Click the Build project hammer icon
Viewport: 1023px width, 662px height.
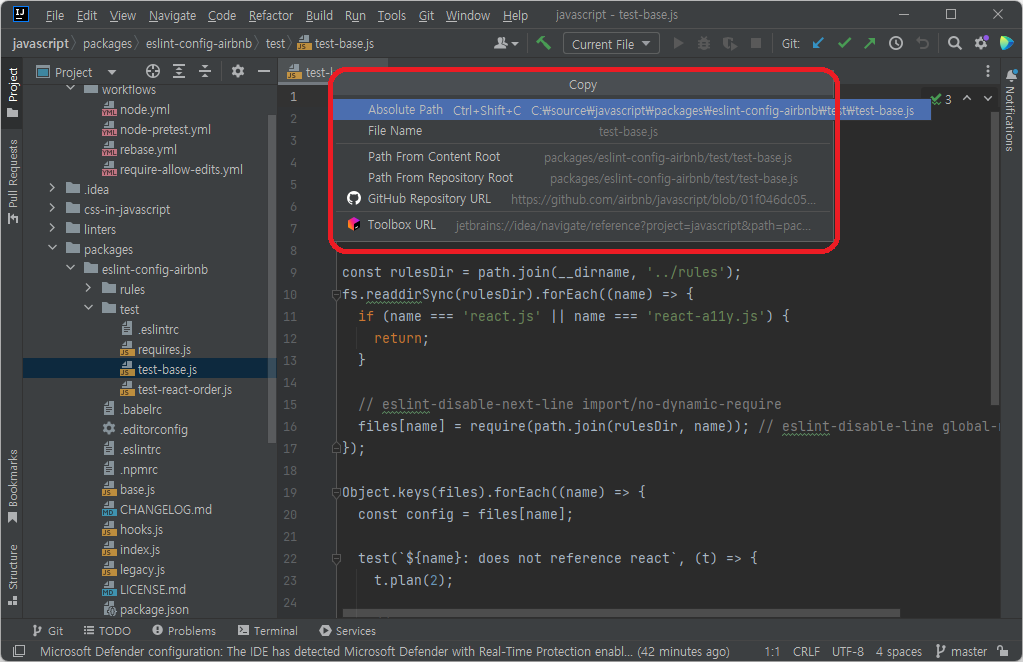coord(543,43)
